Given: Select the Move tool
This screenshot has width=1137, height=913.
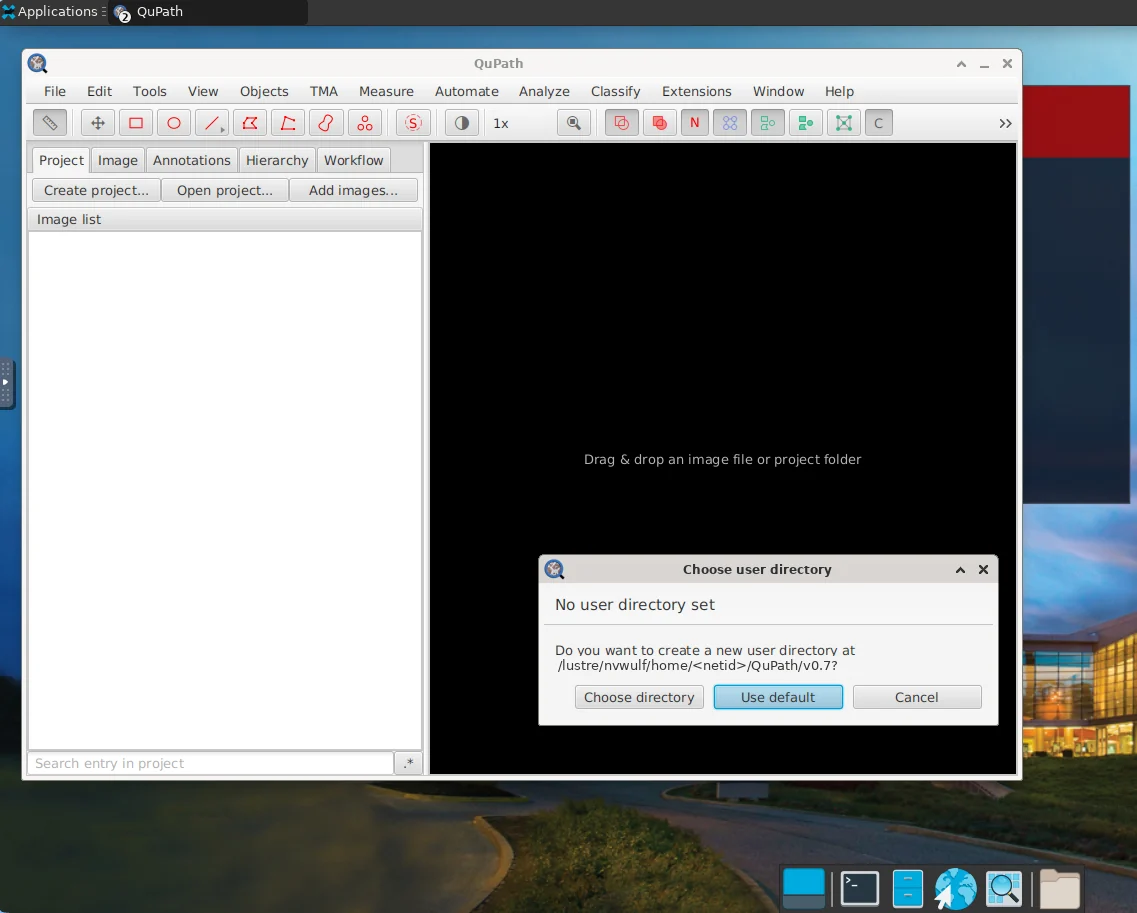Looking at the screenshot, I should pos(98,123).
